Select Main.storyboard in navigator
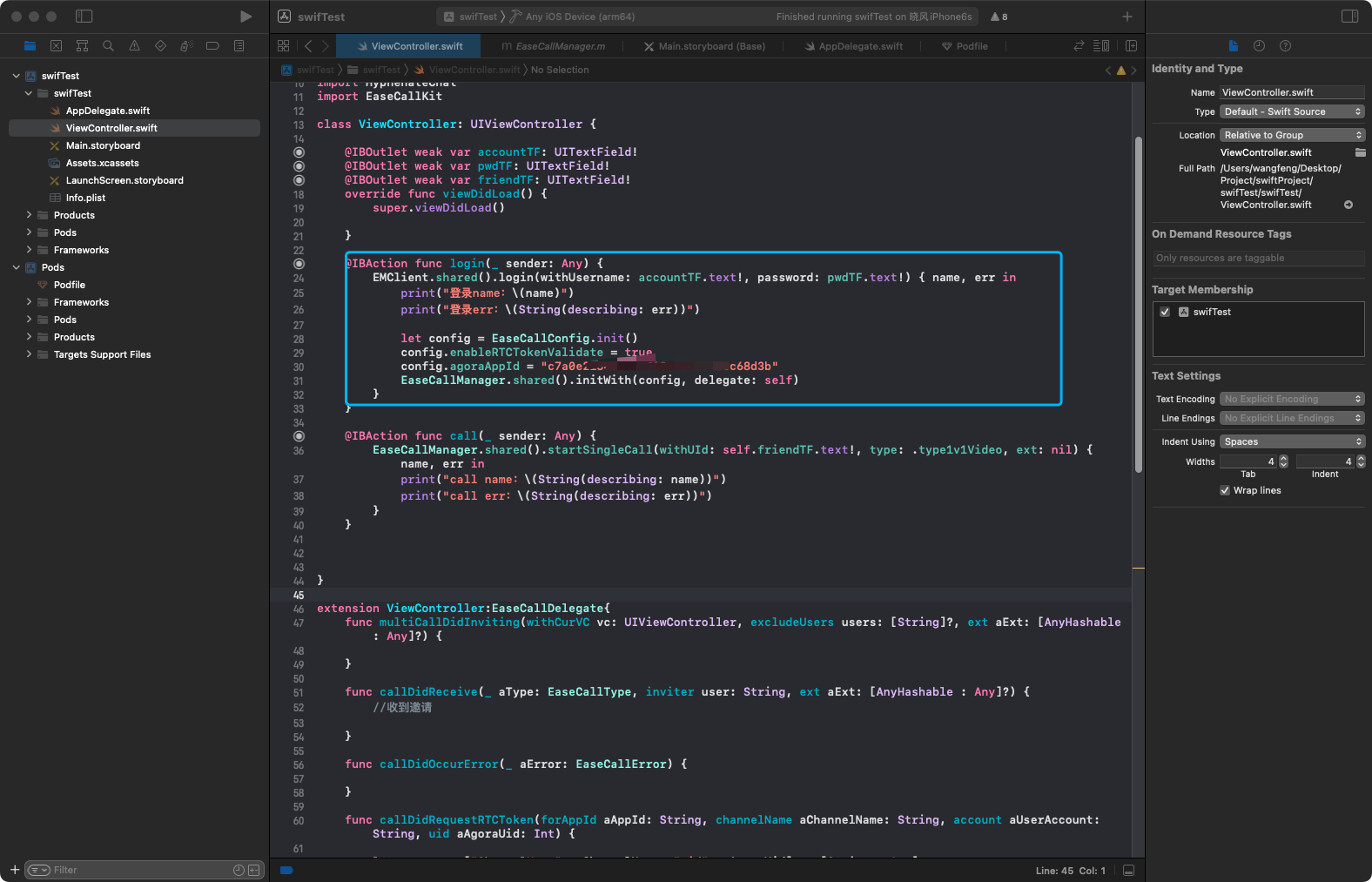The image size is (1372, 882). click(x=103, y=145)
